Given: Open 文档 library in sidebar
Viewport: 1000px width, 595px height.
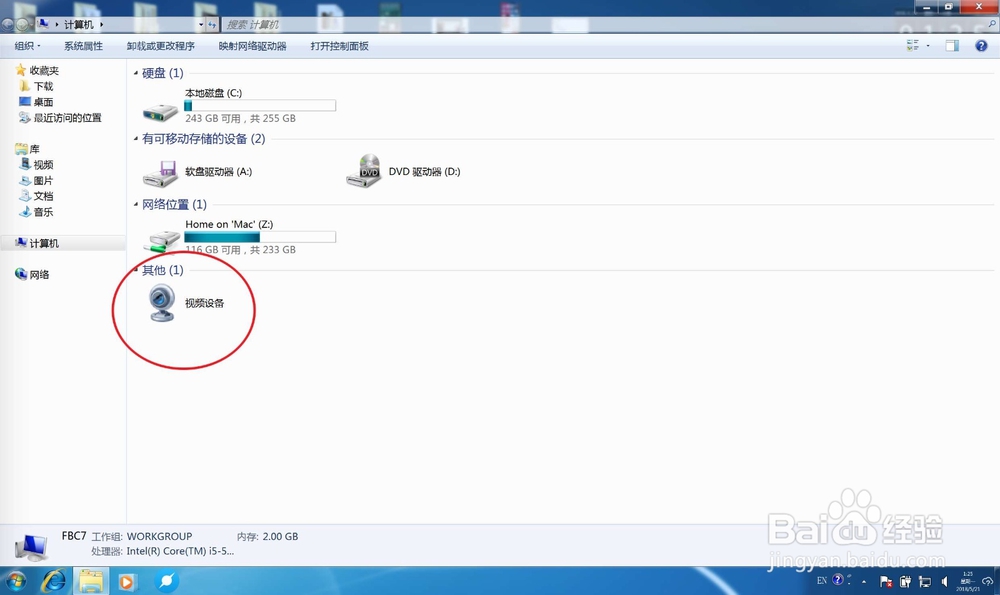Looking at the screenshot, I should [x=36, y=196].
